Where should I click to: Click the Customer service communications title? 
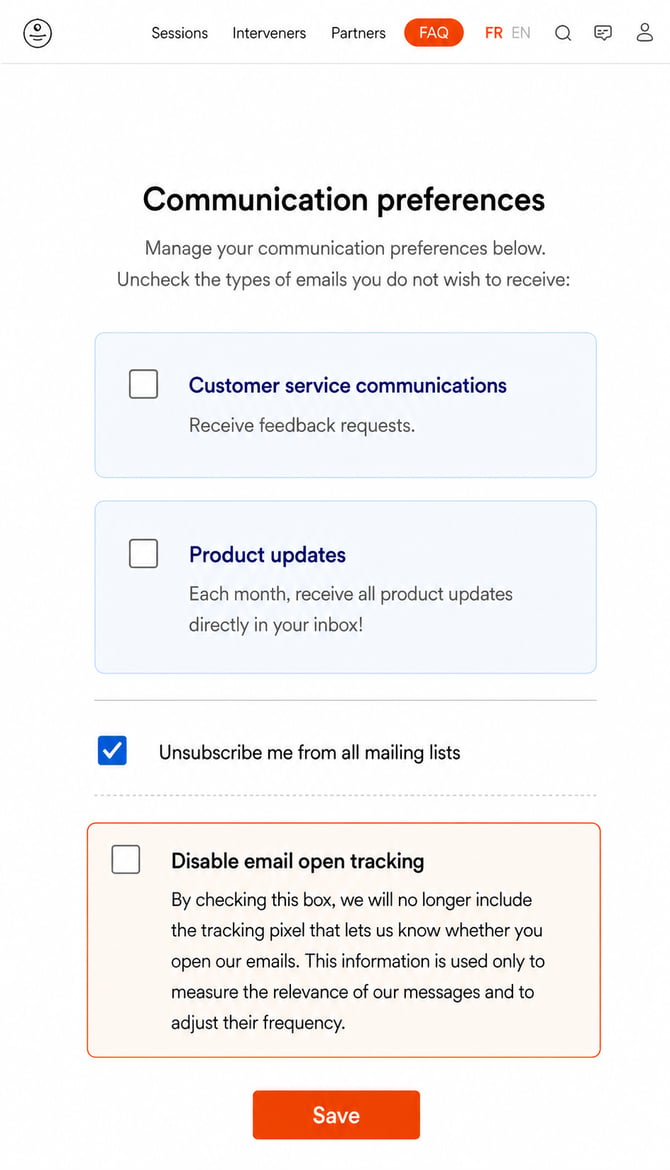[348, 385]
